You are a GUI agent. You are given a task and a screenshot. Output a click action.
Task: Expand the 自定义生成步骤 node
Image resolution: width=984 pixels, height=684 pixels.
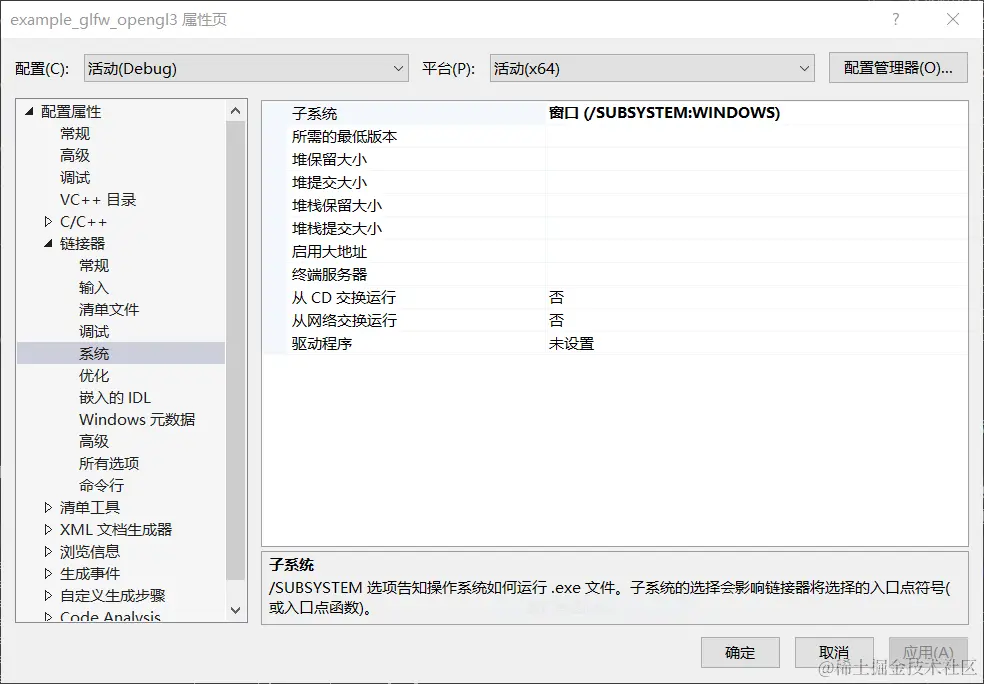(48, 596)
